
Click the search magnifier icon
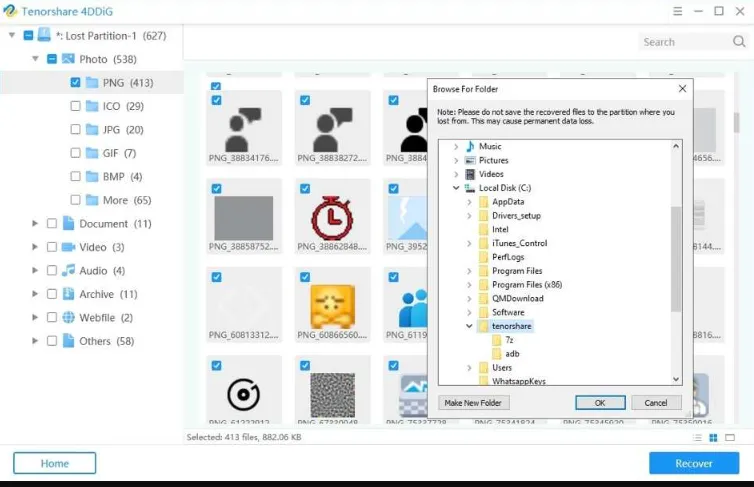739,42
